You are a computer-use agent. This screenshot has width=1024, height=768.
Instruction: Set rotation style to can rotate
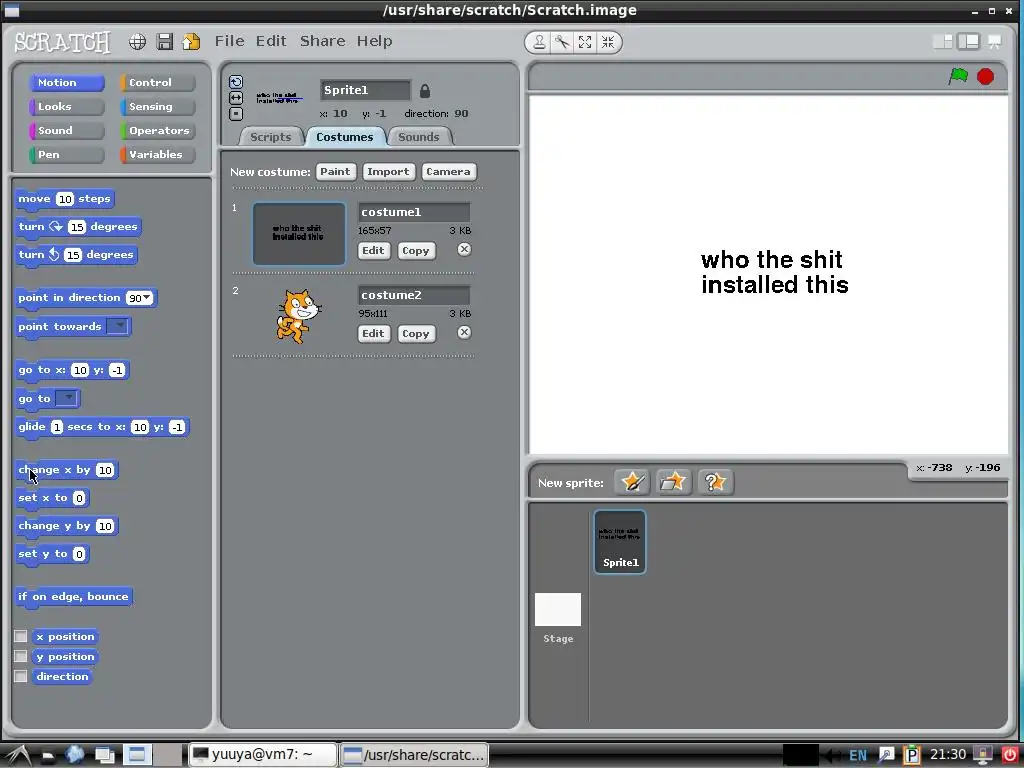tap(236, 82)
